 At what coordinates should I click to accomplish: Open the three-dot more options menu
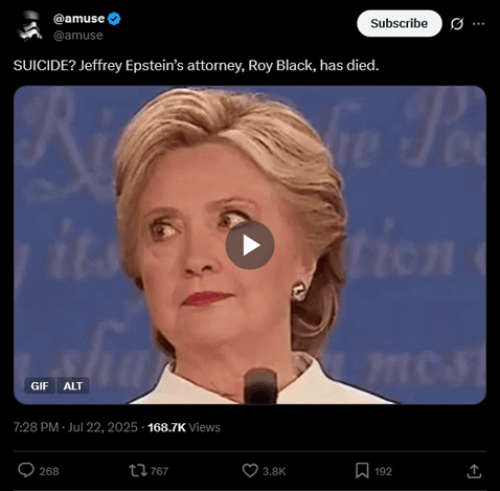click(x=479, y=24)
